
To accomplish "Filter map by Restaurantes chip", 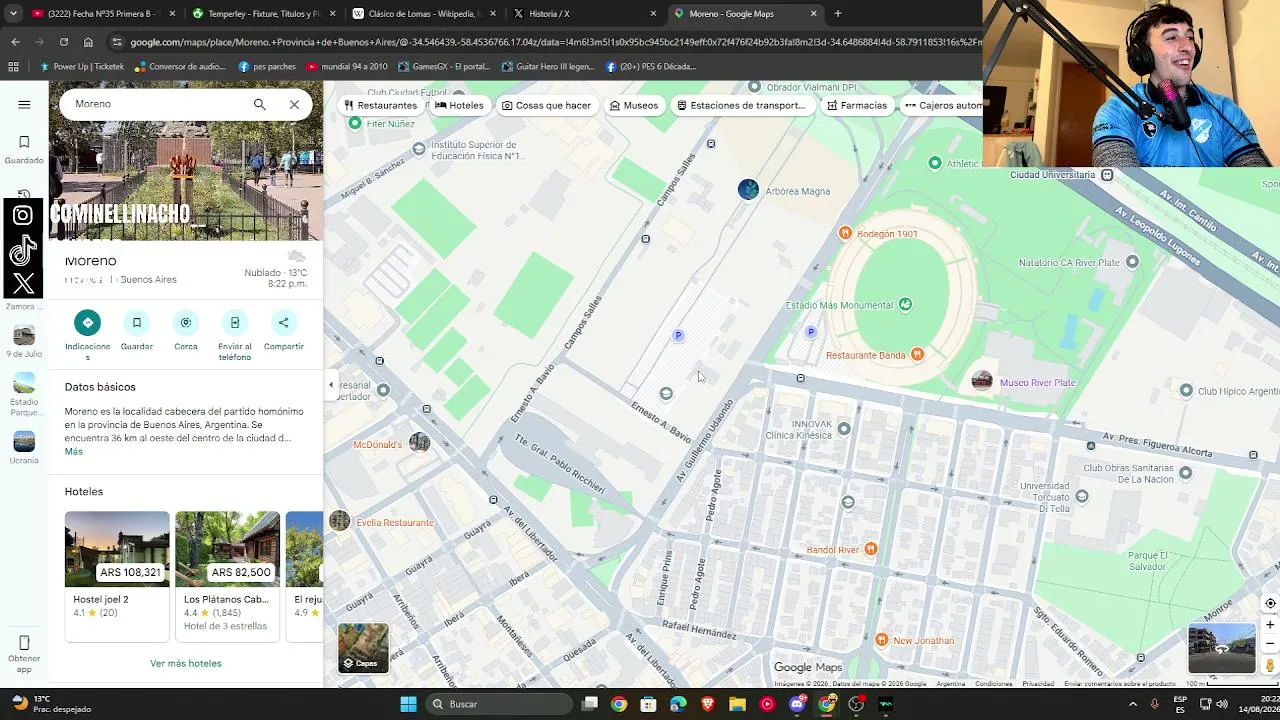I will click(x=380, y=105).
